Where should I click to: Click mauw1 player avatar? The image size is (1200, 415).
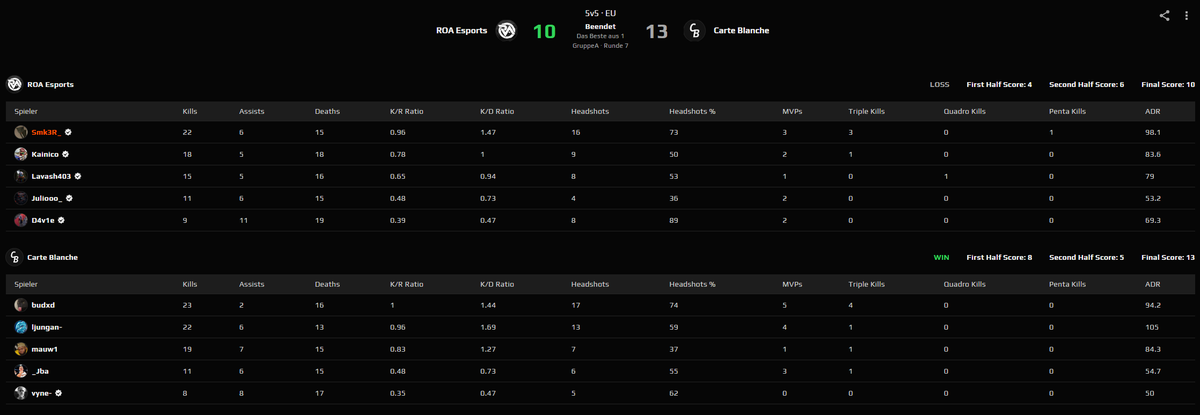pyautogui.click(x=21, y=349)
